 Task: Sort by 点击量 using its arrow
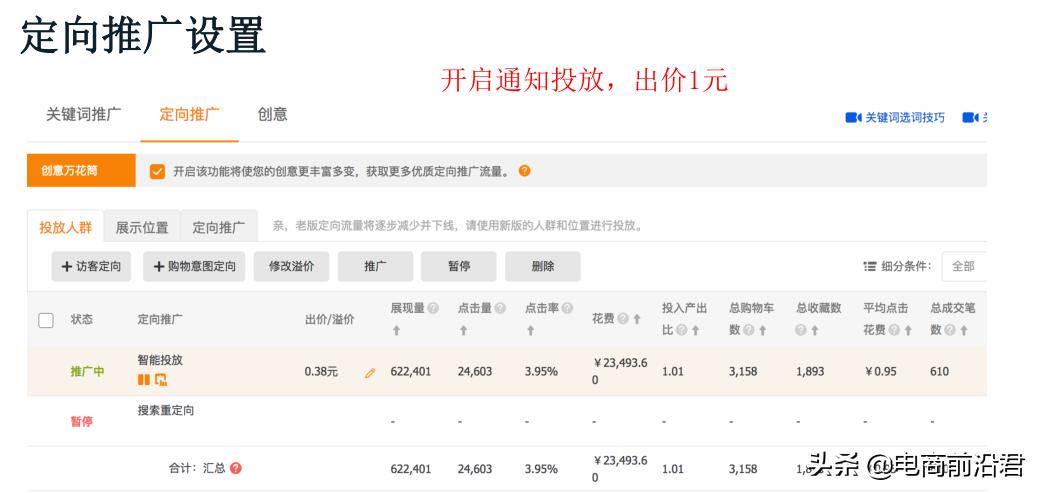click(463, 330)
